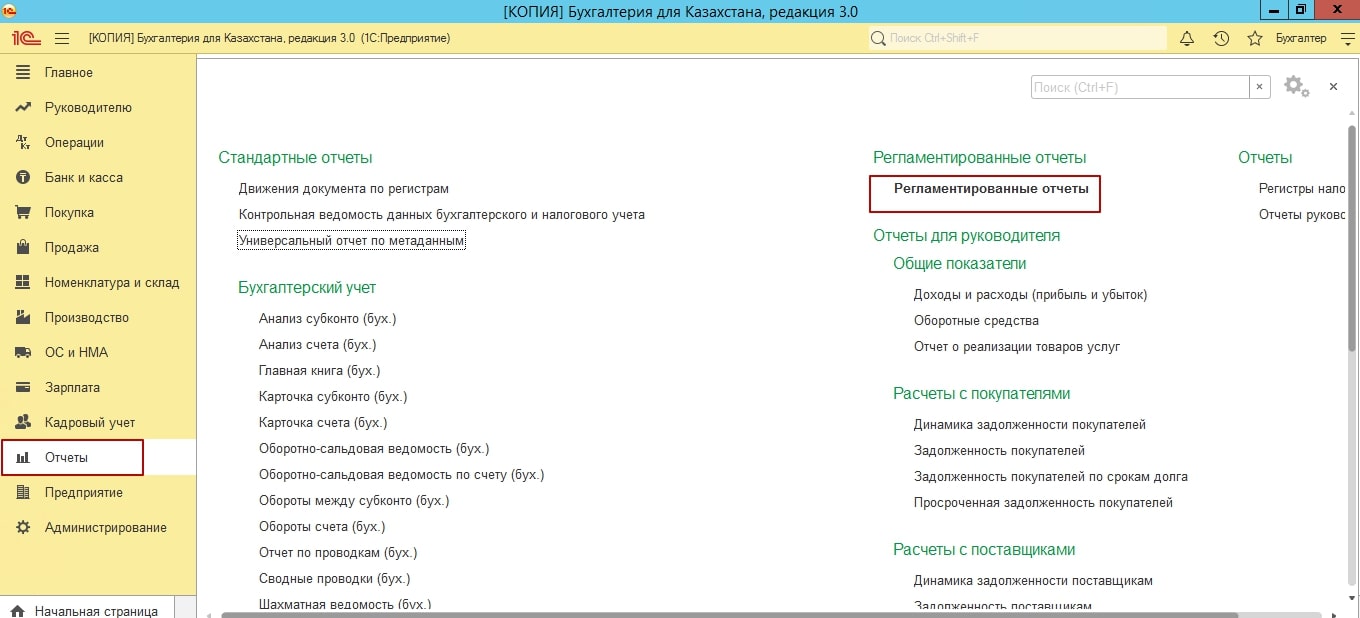Clear the section search field with x
Screen dimensions: 1360x618
point(1260,88)
